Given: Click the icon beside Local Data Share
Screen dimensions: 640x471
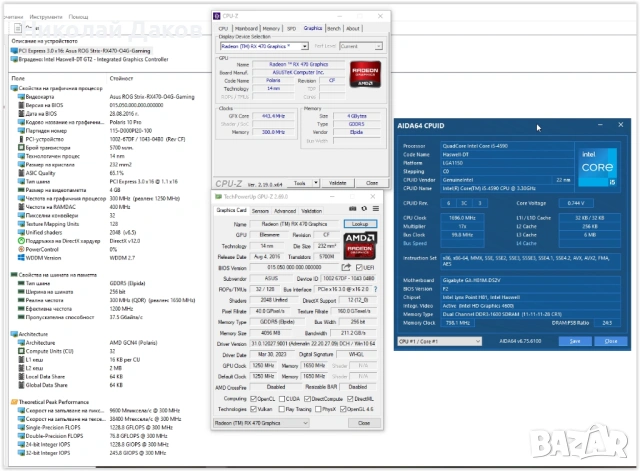Looking at the screenshot, I should point(21,376).
